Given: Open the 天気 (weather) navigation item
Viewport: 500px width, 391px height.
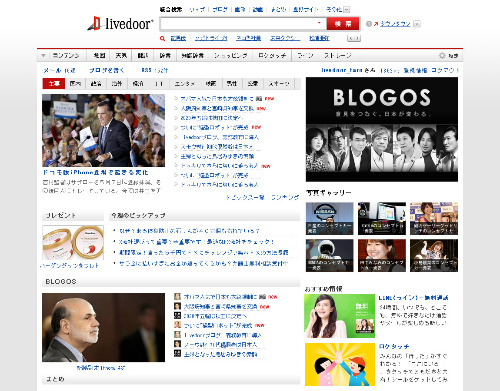Looking at the screenshot, I should coord(121,56).
